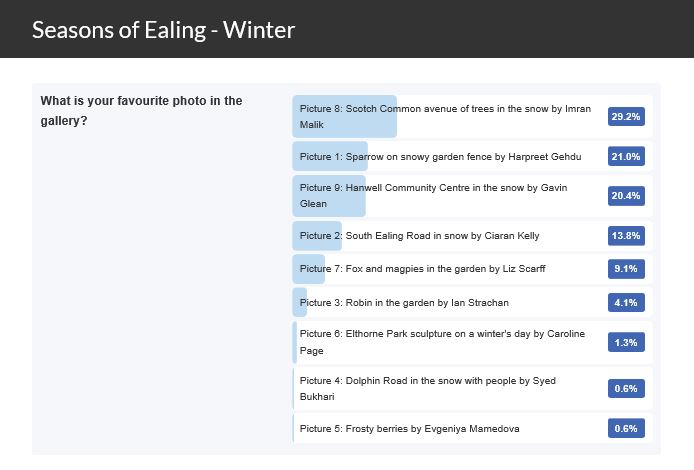Click the 21.0% percentage badge
694x470 pixels.
pyautogui.click(x=626, y=156)
